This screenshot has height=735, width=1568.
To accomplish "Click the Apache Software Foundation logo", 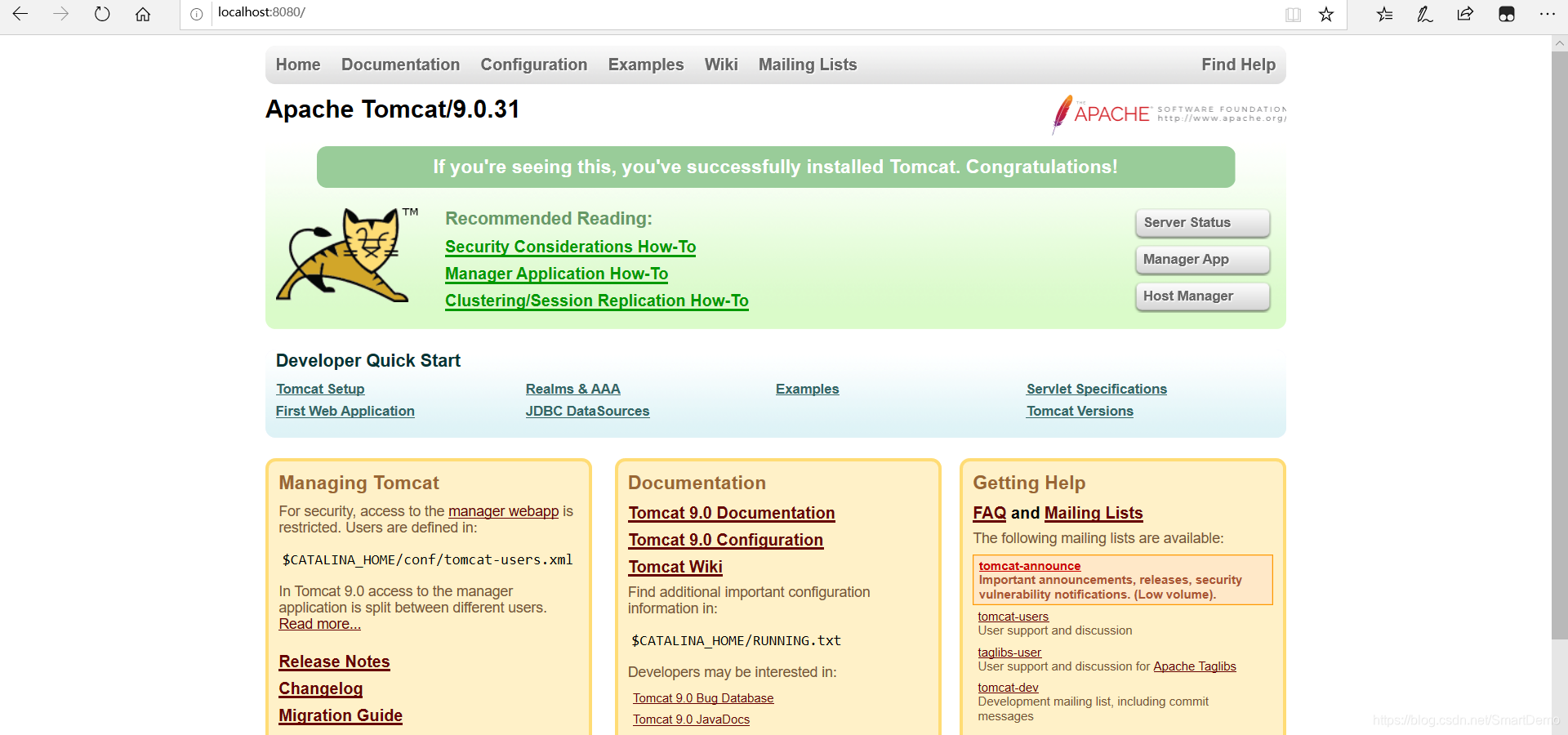I will [1169, 114].
